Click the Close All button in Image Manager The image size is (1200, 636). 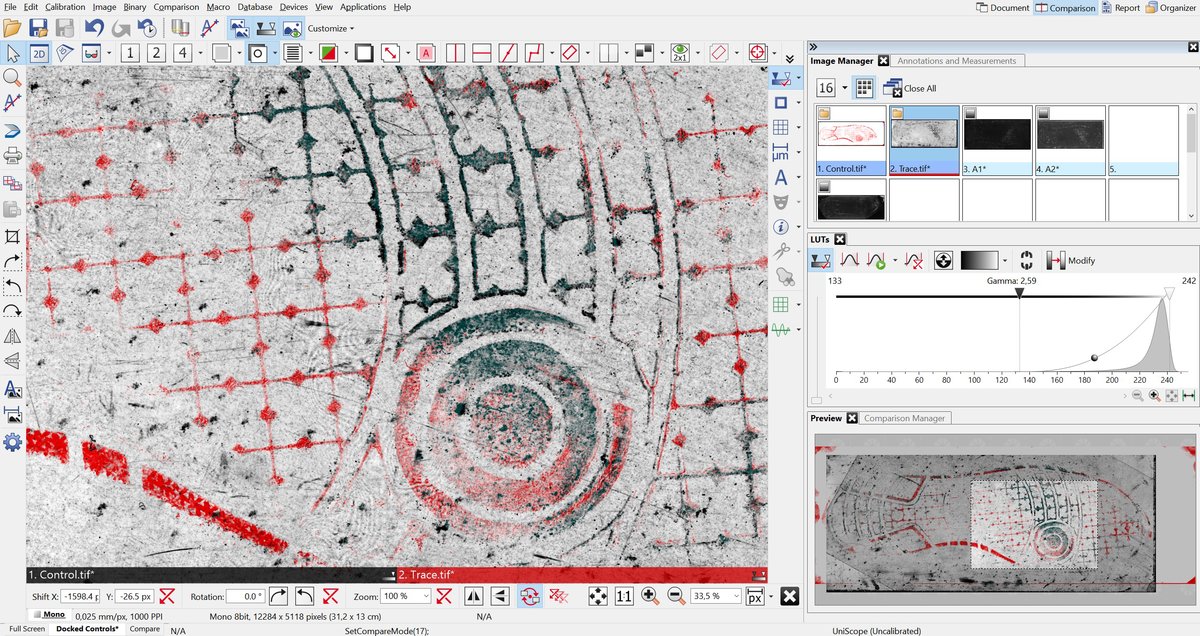913,87
